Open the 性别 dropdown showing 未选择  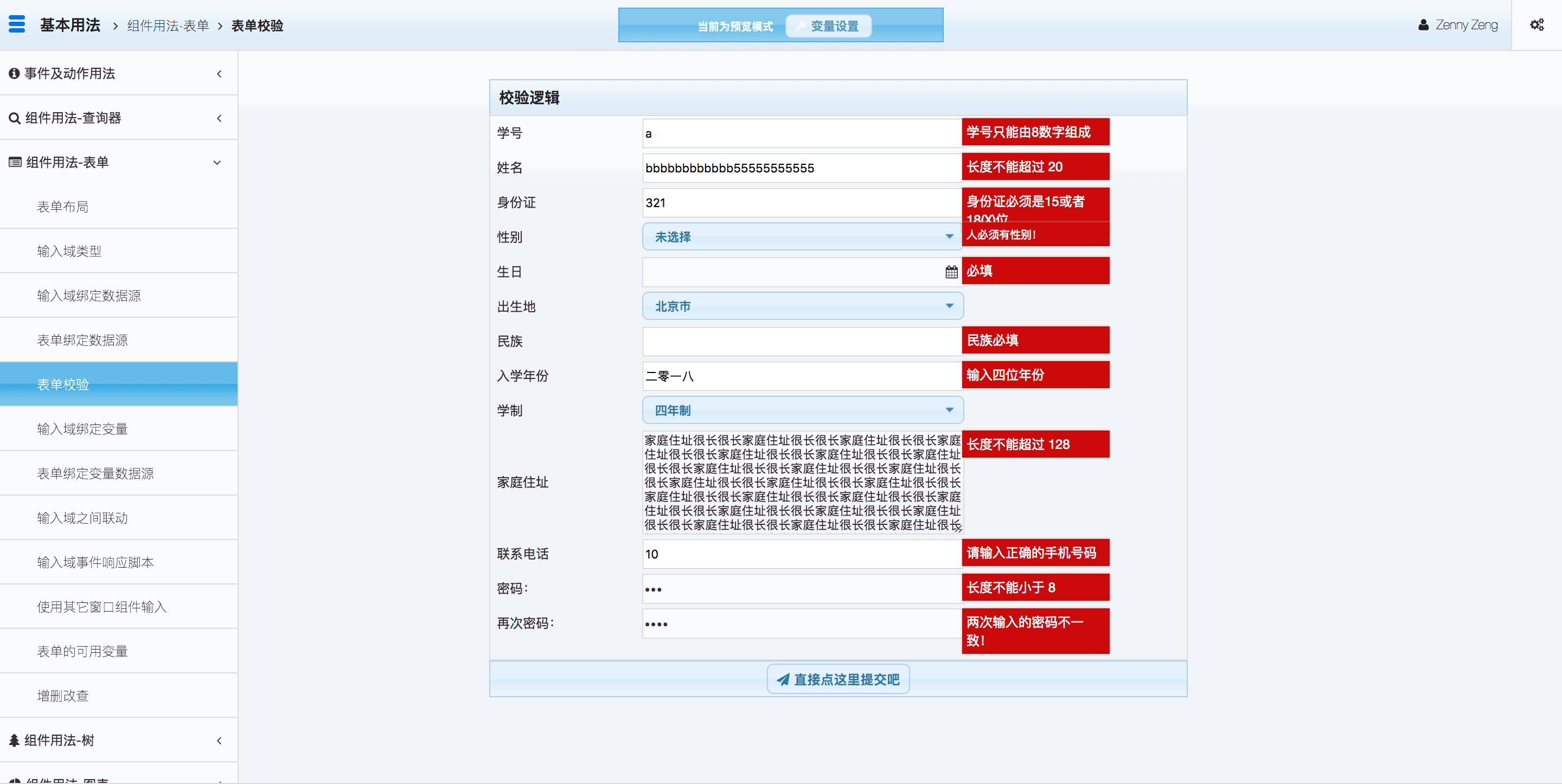click(802, 236)
